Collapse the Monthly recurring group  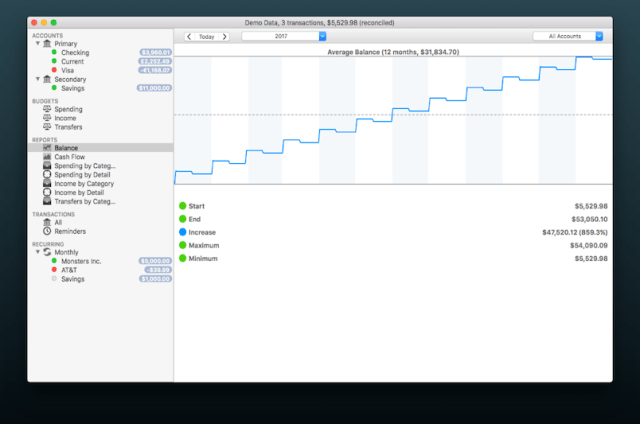pos(38,252)
